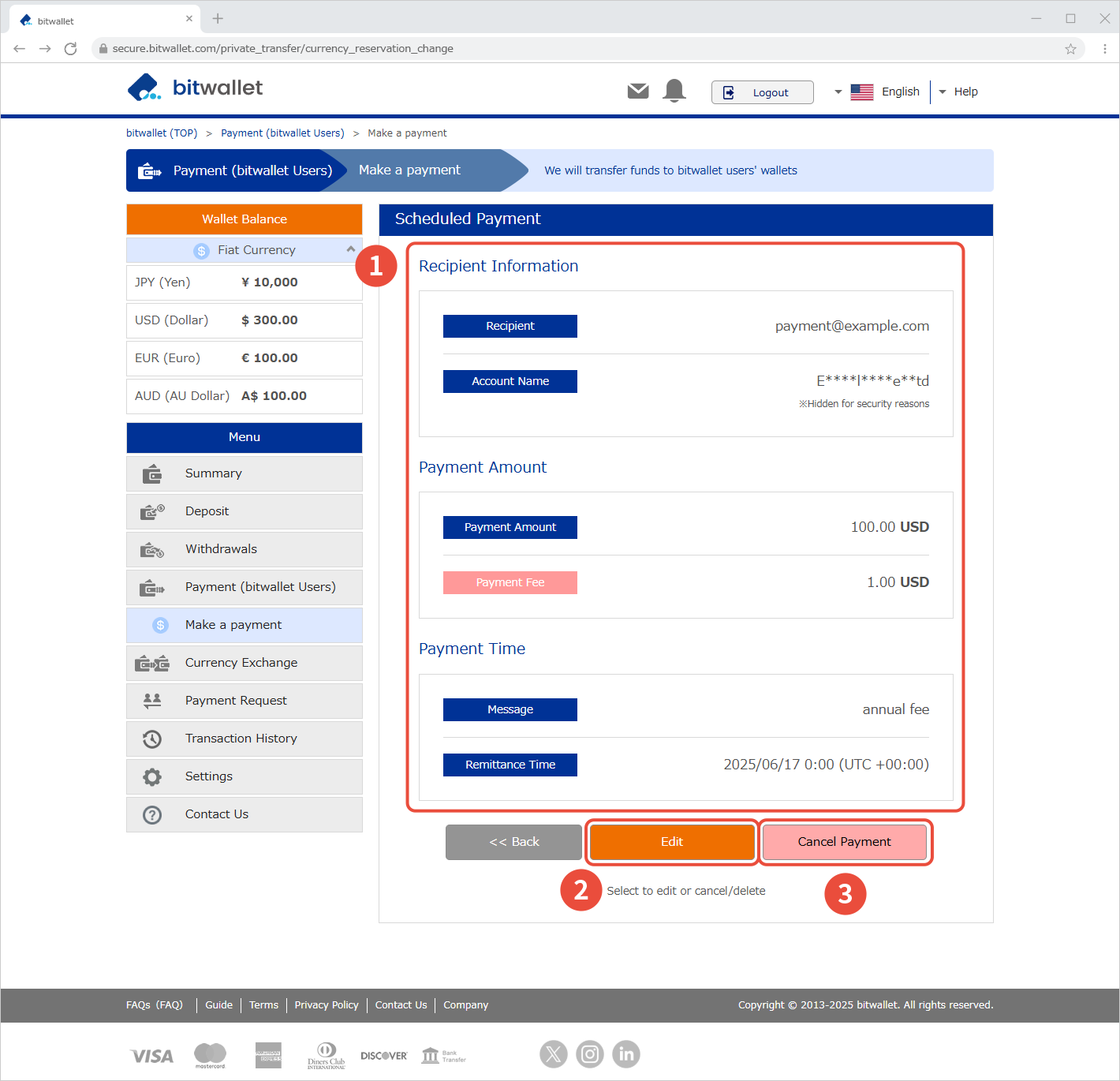
Task: Bookmark page with the star icon
Action: 1070,49
